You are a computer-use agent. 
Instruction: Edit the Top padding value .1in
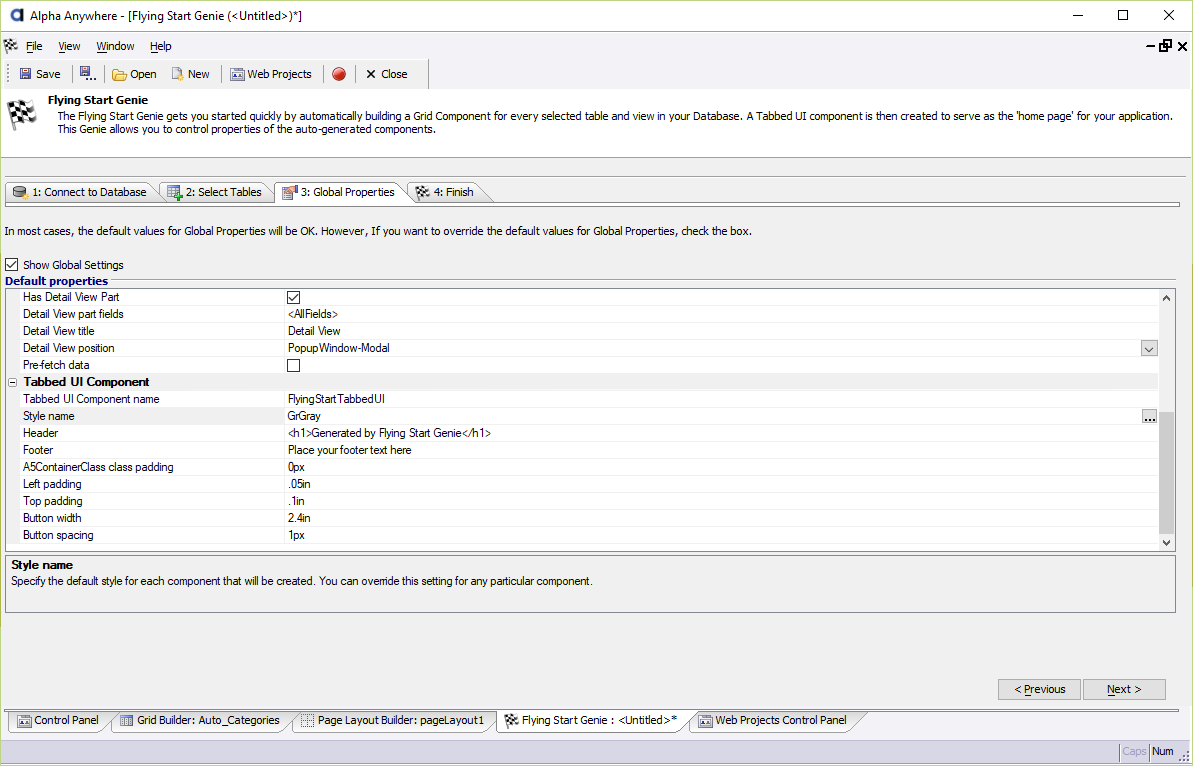point(720,501)
